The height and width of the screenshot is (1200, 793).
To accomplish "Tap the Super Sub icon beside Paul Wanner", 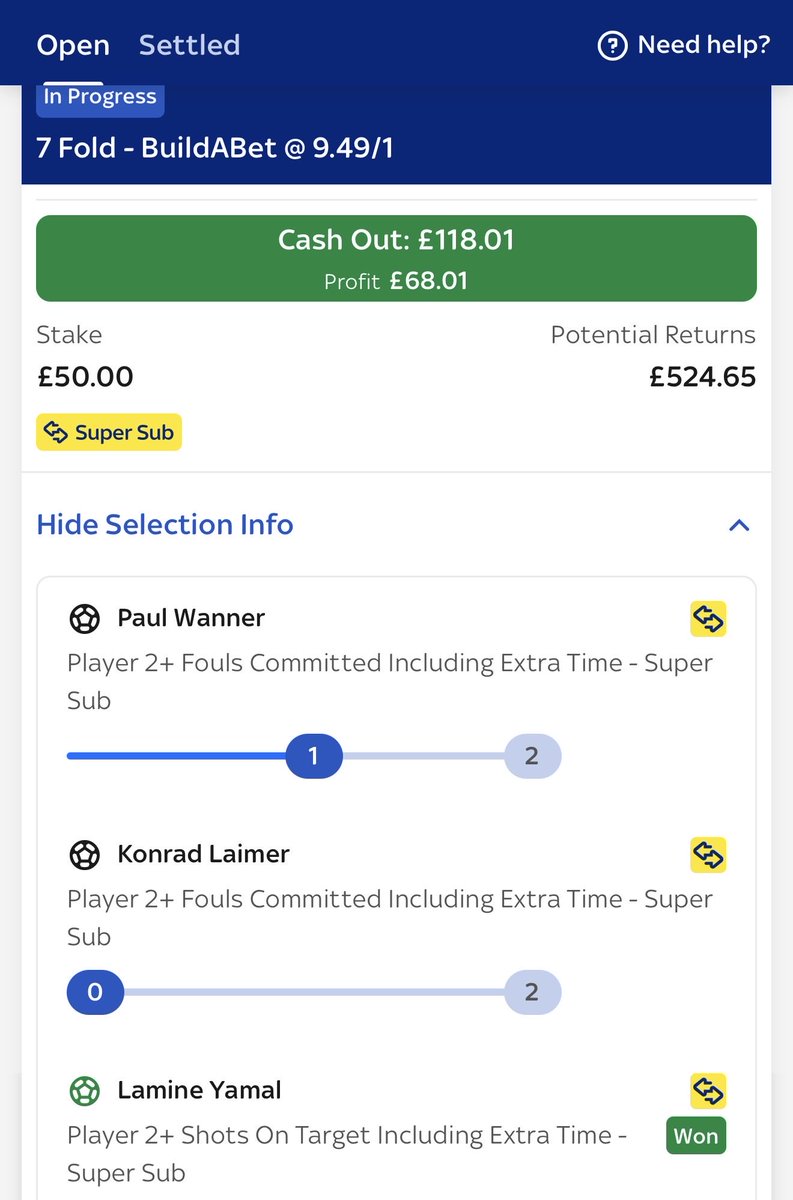I will [x=708, y=619].
